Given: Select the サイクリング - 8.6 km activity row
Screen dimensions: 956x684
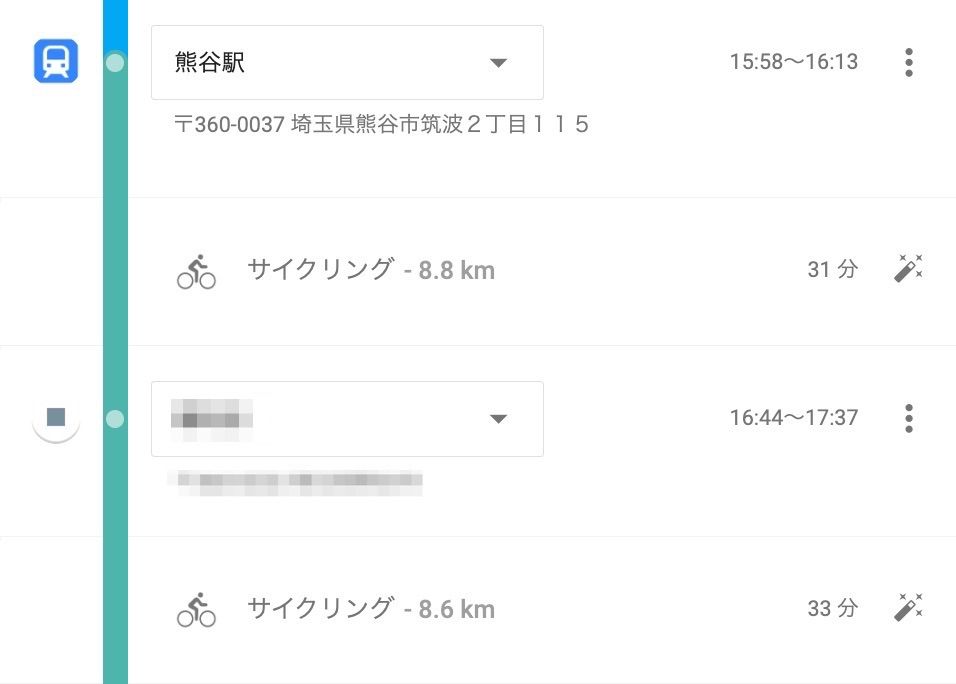Looking at the screenshot, I should click(369, 608).
